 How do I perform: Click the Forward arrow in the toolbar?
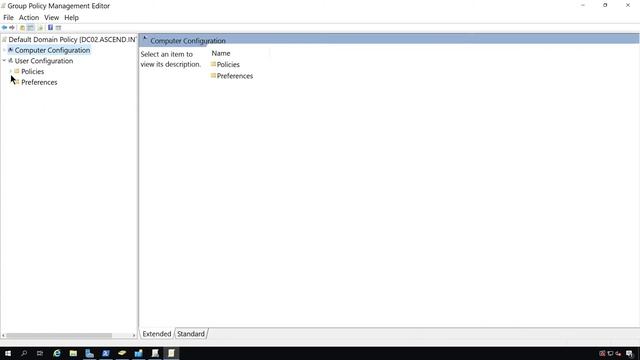pos(12,28)
